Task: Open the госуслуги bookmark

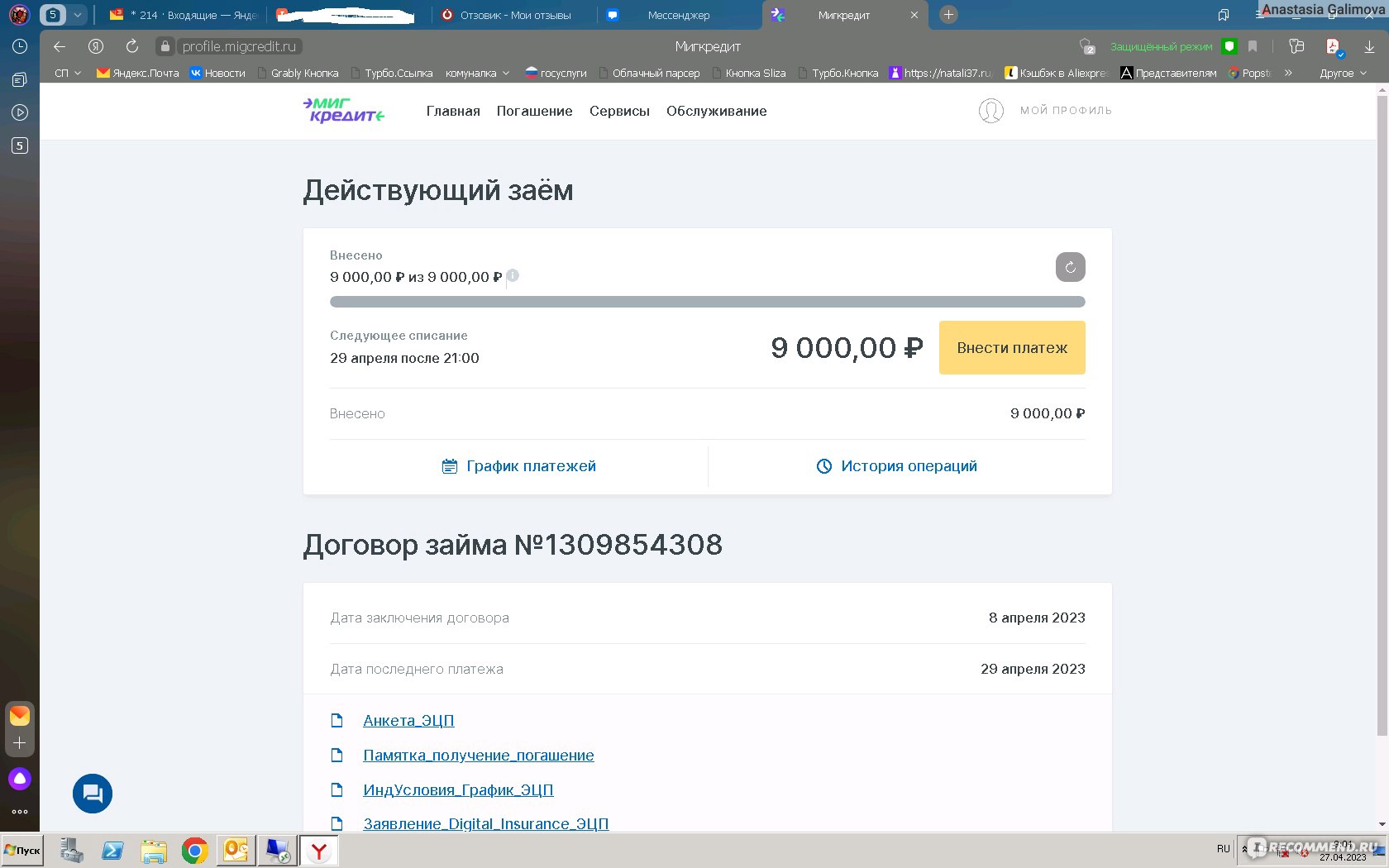Action: [556, 73]
